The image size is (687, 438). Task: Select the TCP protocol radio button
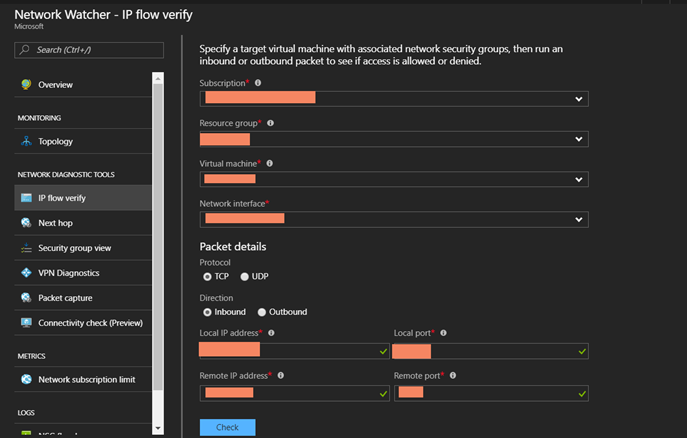207,276
